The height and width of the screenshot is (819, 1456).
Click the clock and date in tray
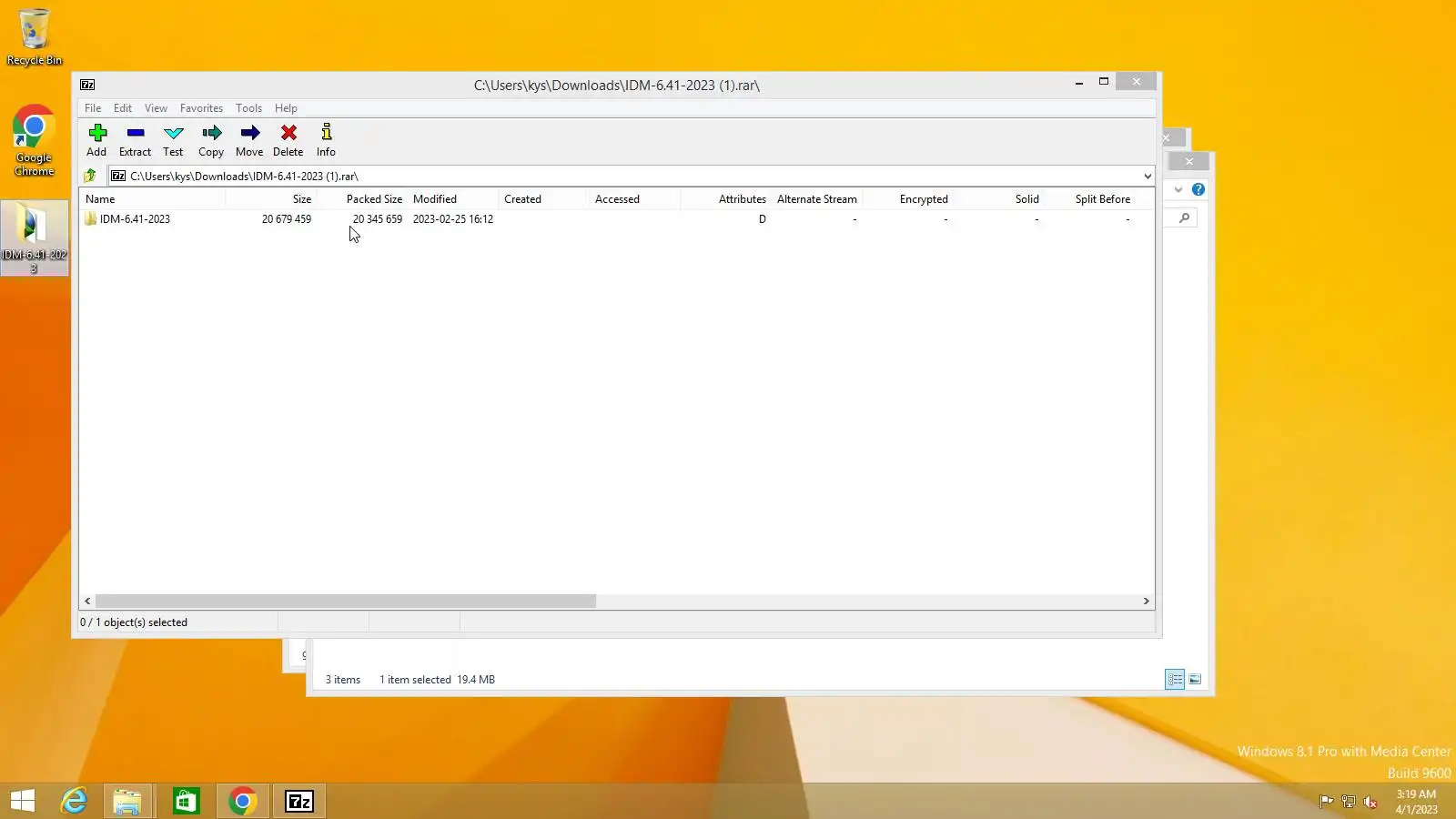pyautogui.click(x=1417, y=802)
